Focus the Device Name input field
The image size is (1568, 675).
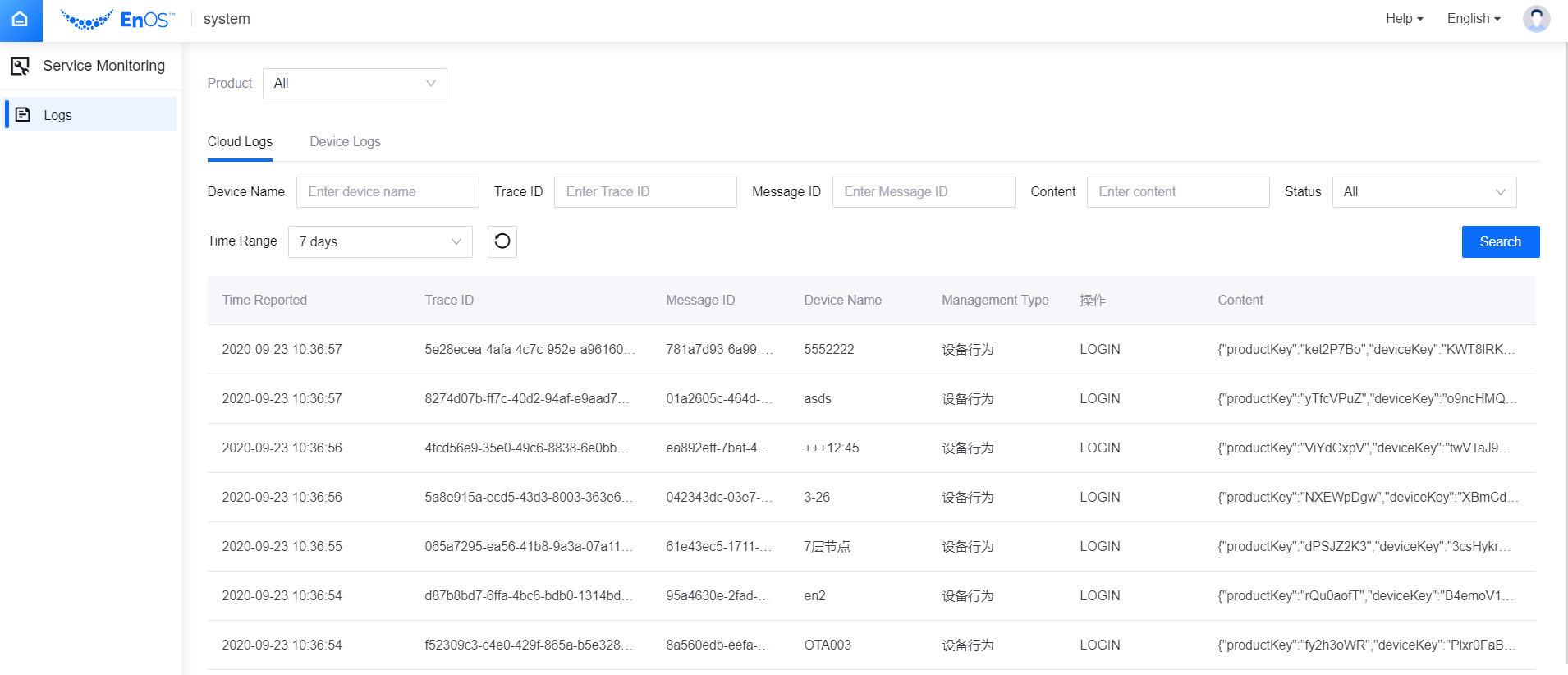tap(387, 192)
